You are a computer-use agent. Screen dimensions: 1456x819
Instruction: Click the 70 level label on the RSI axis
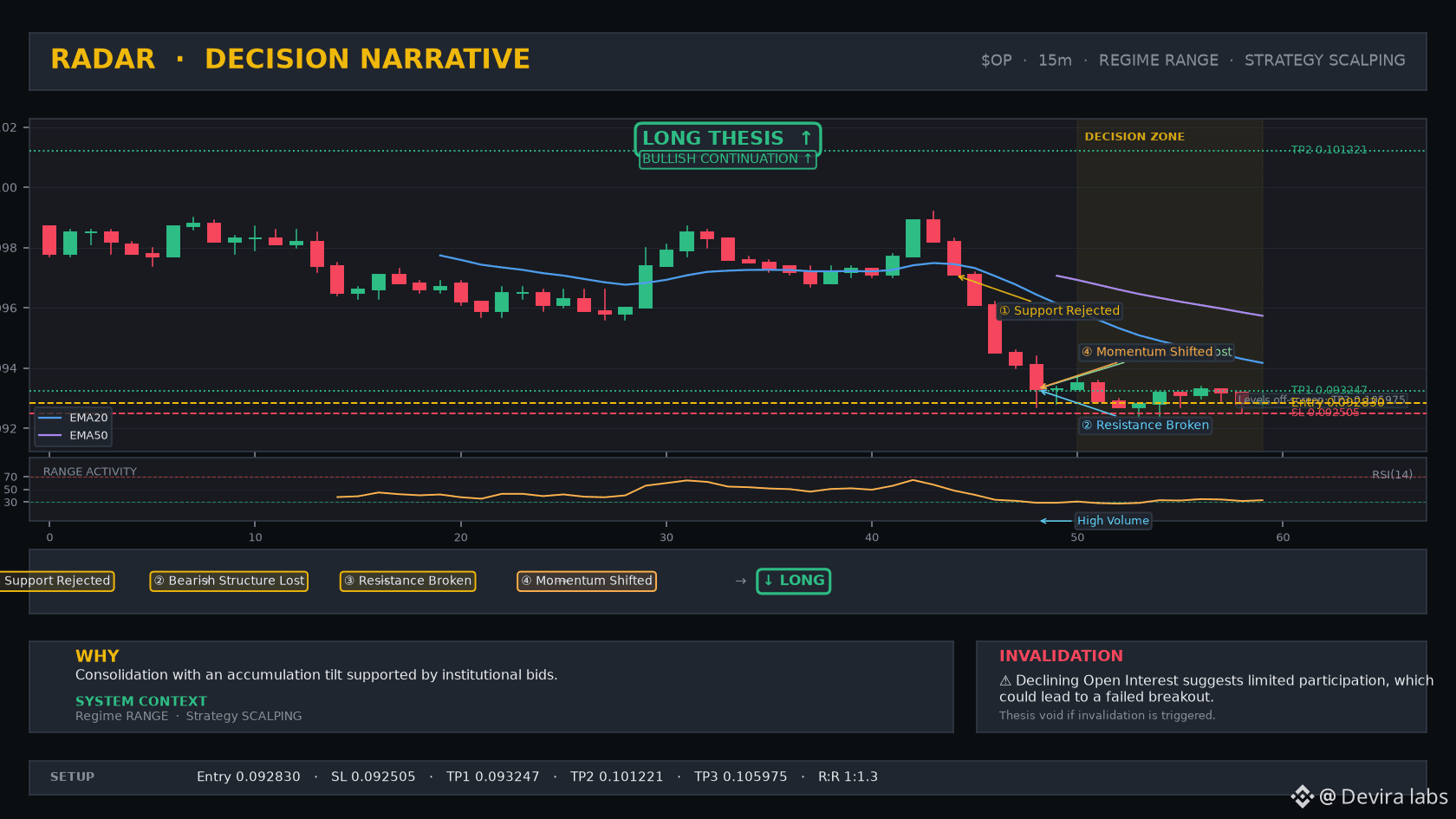click(x=10, y=478)
